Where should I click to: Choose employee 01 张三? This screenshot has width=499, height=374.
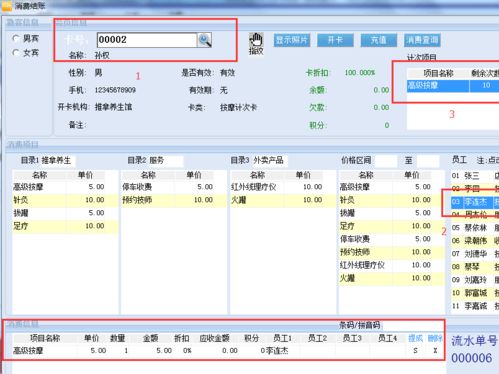pos(475,176)
